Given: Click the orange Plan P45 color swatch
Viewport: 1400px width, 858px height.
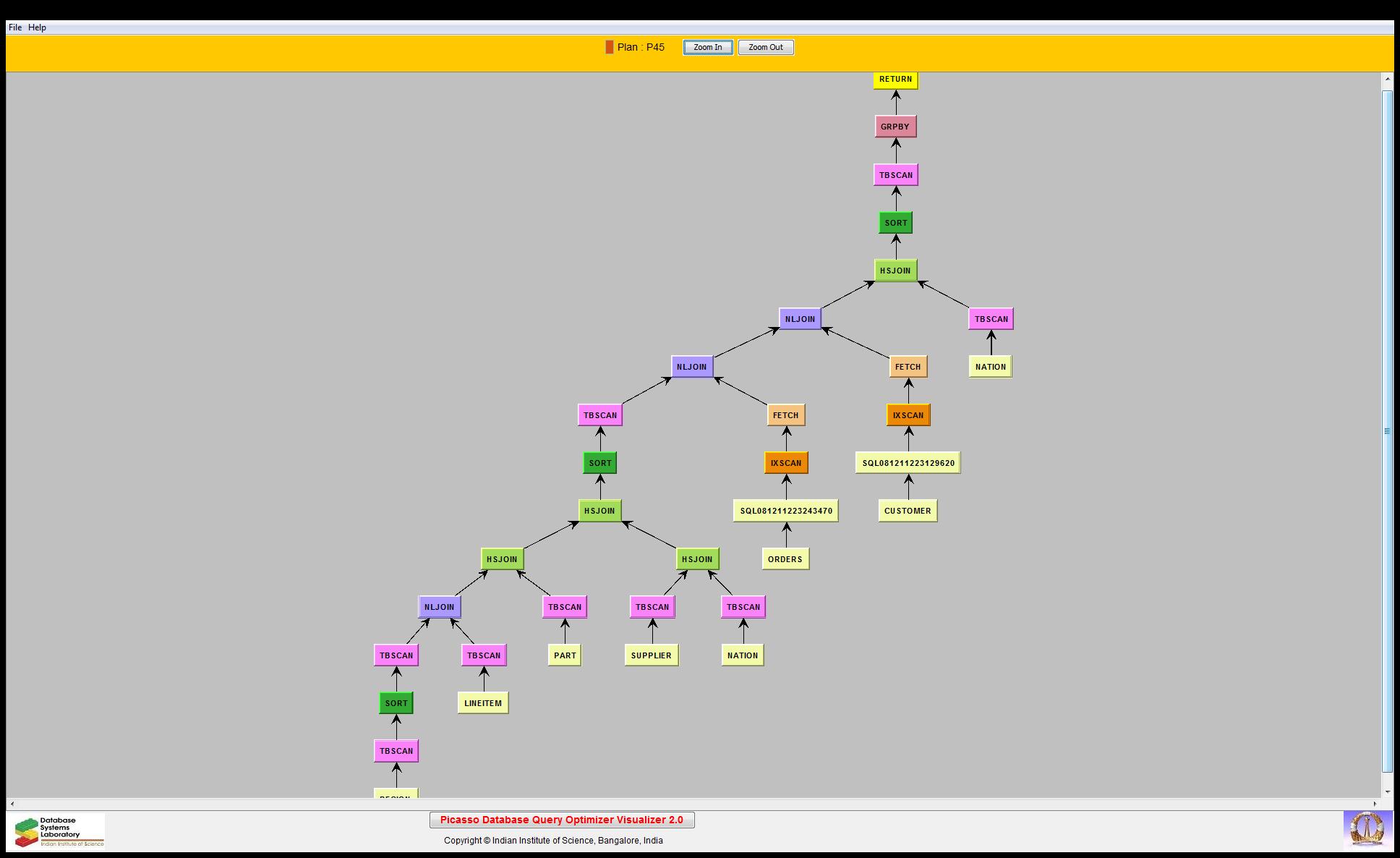Looking at the screenshot, I should pos(610,47).
